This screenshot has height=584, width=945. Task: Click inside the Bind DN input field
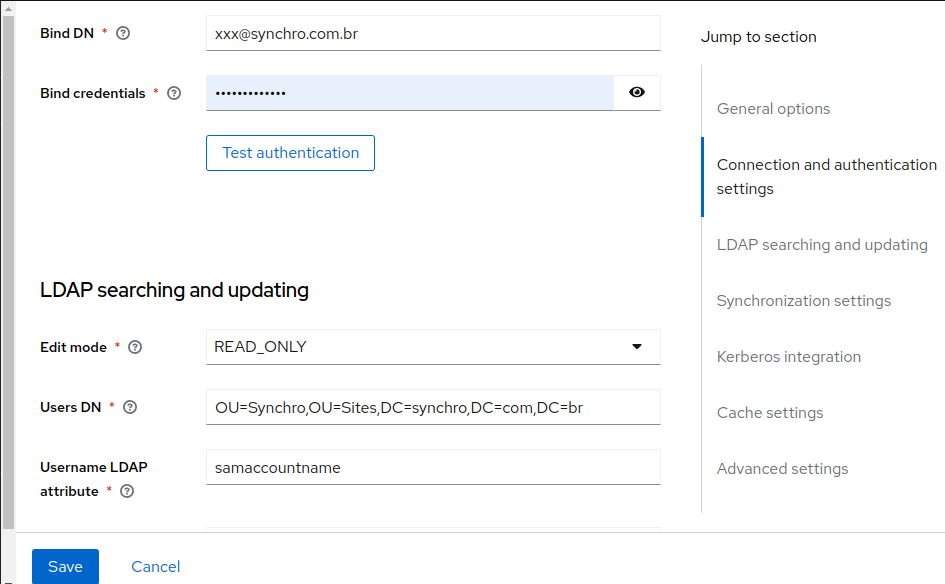[x=432, y=33]
